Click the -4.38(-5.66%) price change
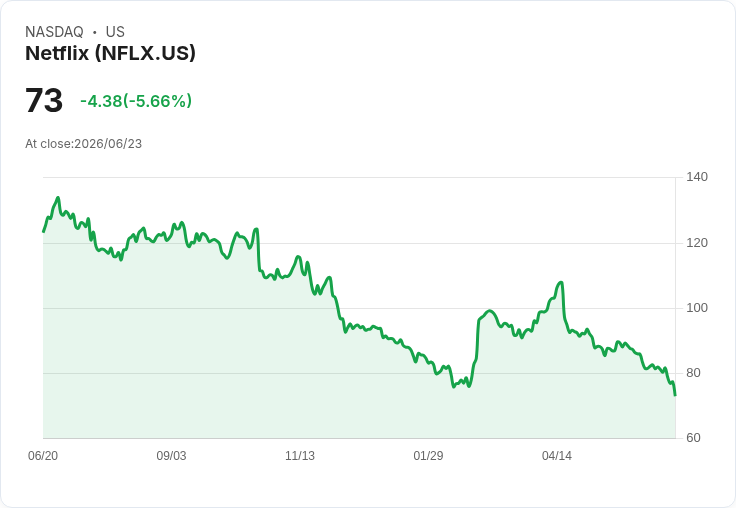Viewport: 736px width, 508px height. 136,101
